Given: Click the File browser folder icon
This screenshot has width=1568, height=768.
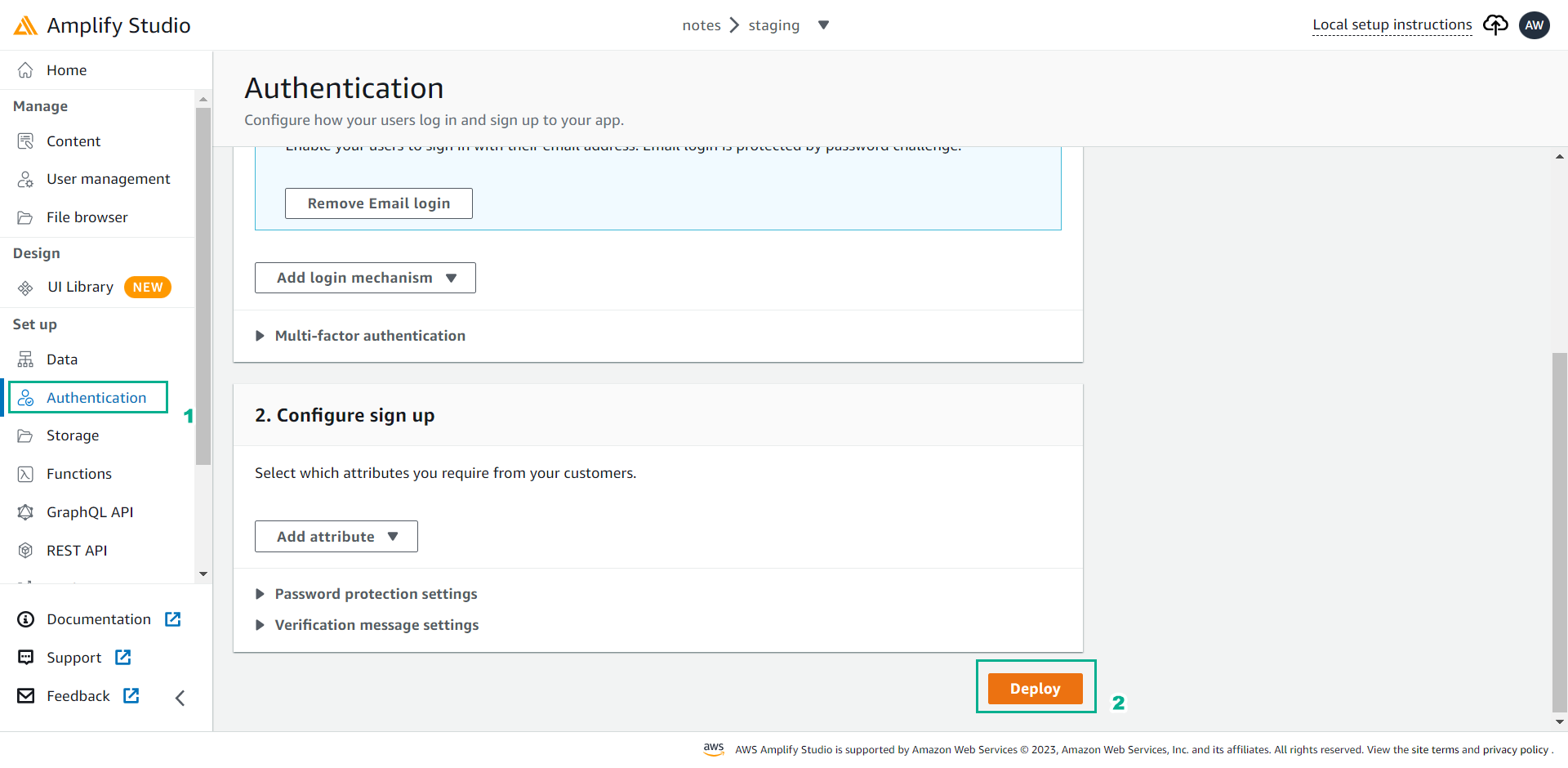Looking at the screenshot, I should [25, 217].
